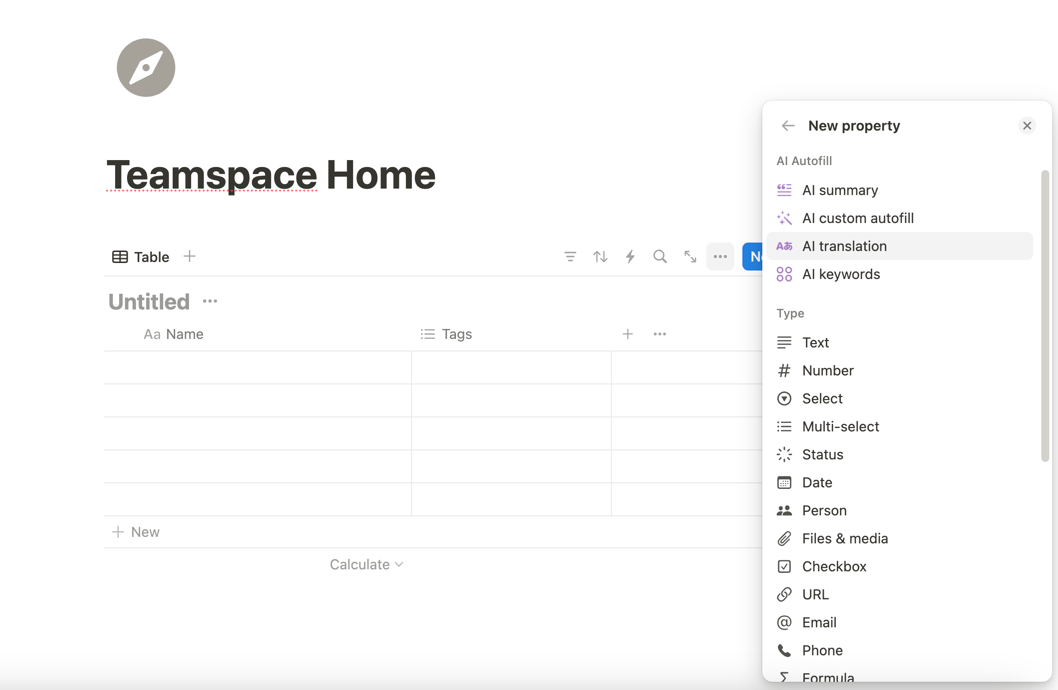Close the New property panel
The height and width of the screenshot is (690, 1058).
[1027, 126]
